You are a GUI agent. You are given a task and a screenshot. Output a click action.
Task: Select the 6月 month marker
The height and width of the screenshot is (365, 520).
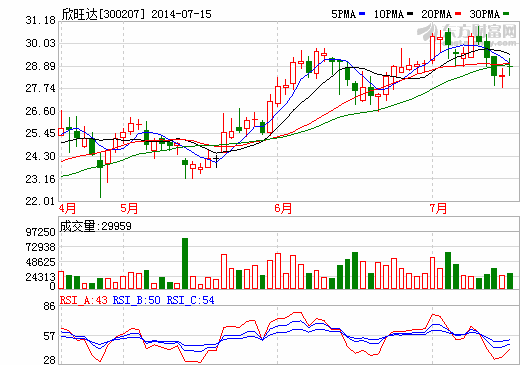pyautogui.click(x=283, y=209)
